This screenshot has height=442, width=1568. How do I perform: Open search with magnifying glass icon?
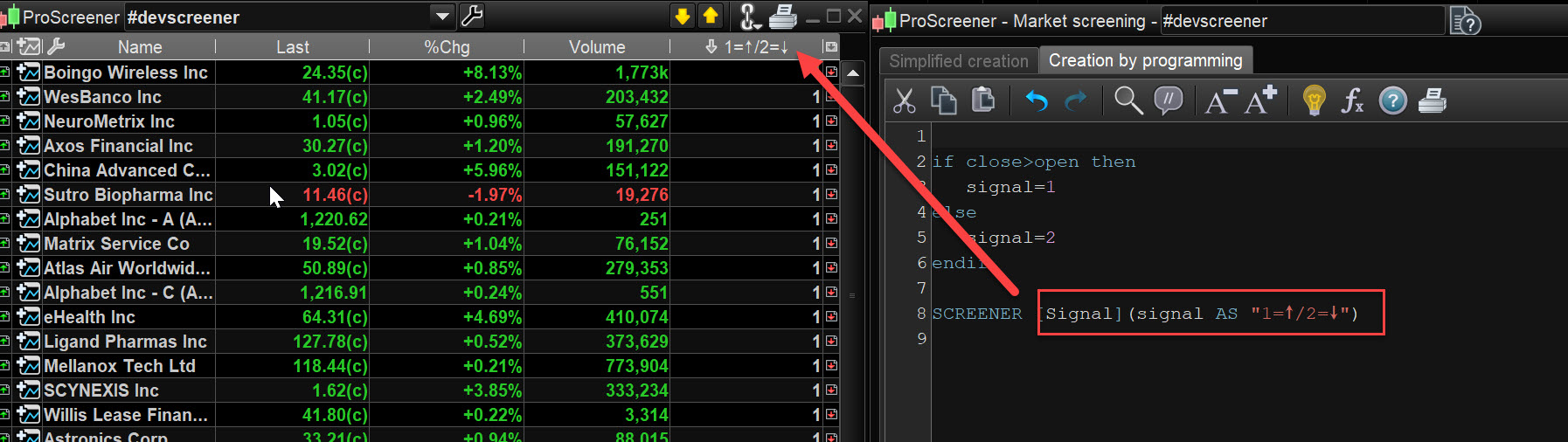[x=1128, y=100]
